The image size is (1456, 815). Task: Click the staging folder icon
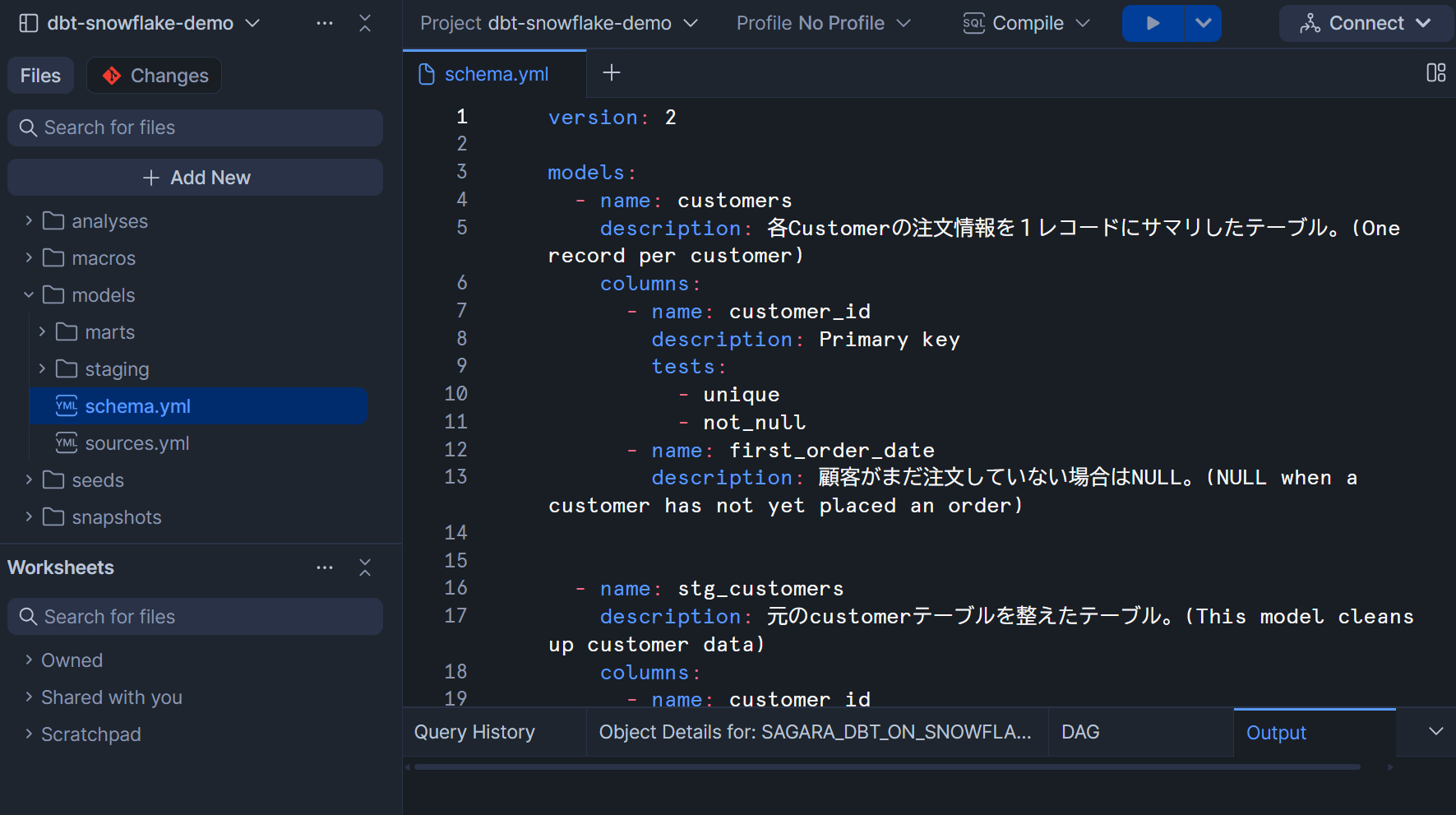67,368
